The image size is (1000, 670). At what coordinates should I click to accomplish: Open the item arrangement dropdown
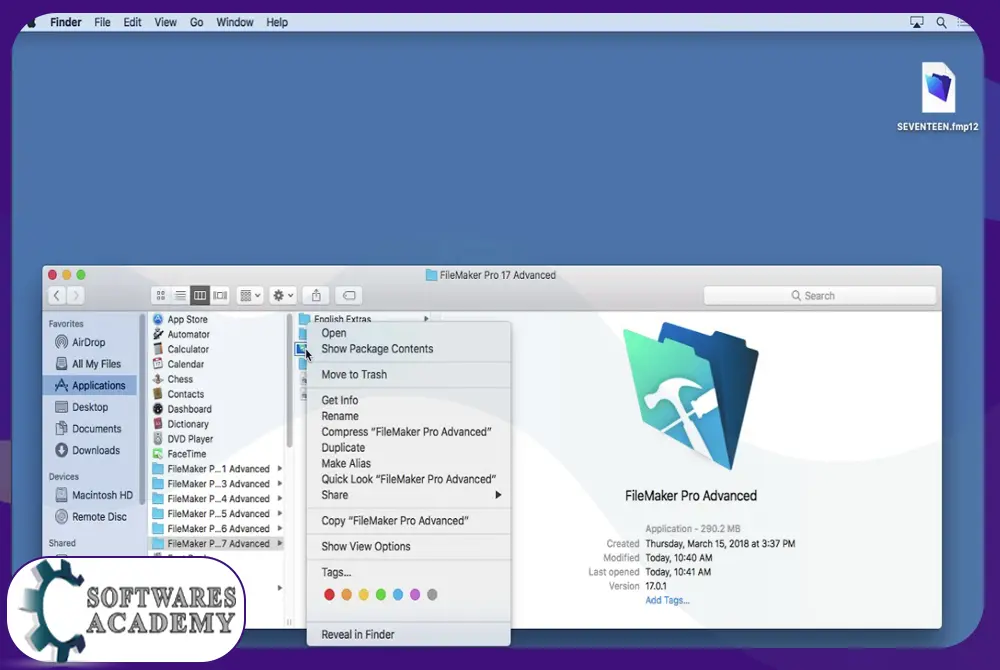(250, 296)
